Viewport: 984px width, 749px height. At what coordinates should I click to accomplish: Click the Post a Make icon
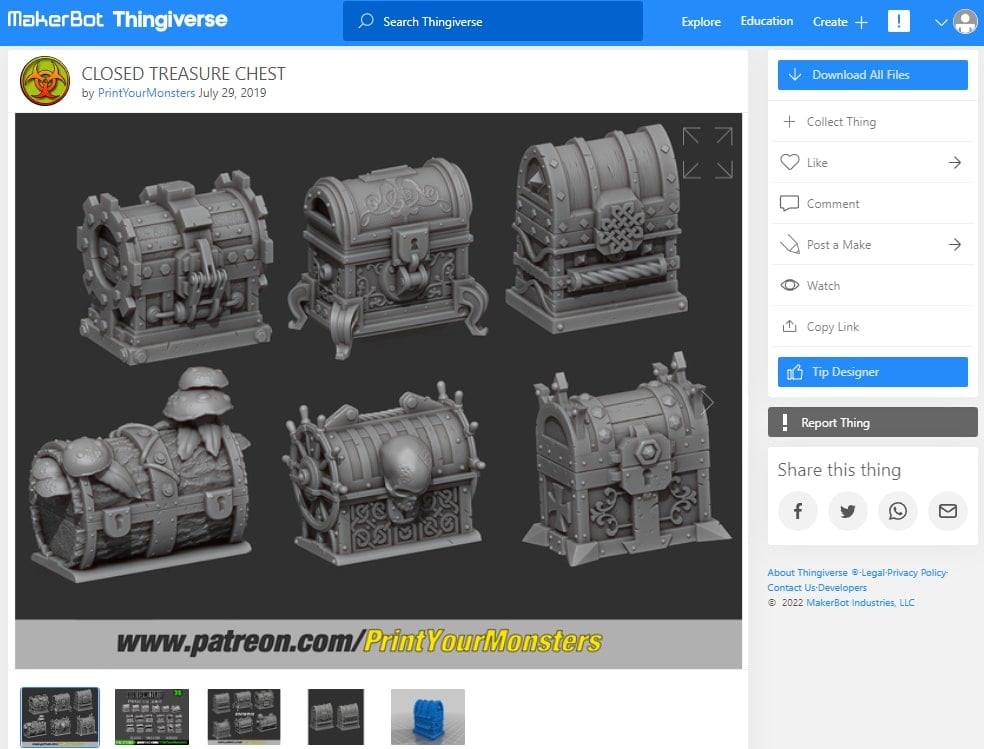click(789, 245)
